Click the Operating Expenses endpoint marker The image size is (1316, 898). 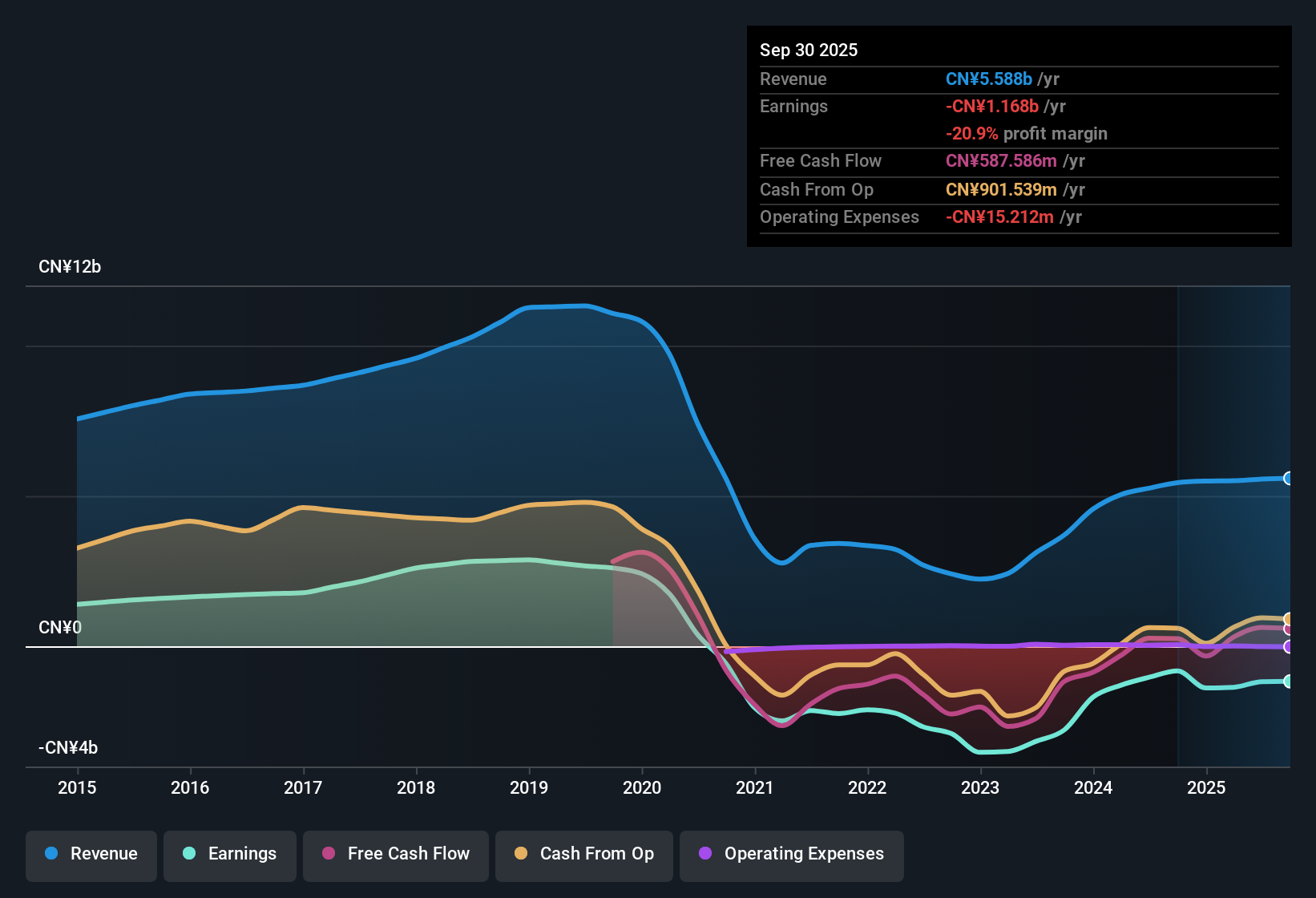tap(1289, 647)
